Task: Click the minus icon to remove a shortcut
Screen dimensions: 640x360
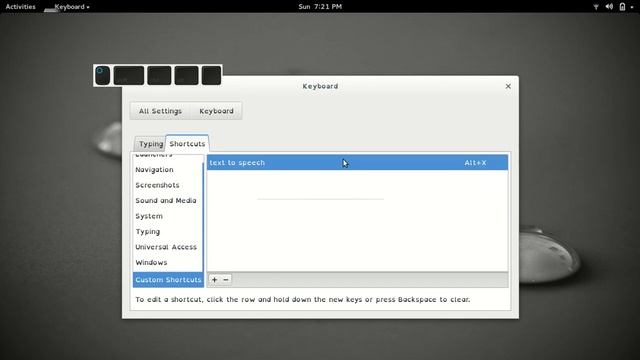Action: point(226,280)
